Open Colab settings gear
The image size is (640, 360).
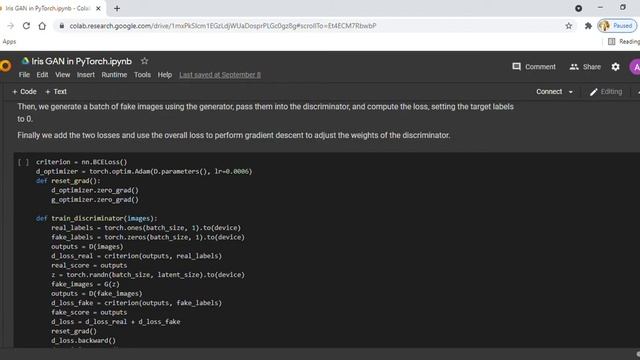616,67
